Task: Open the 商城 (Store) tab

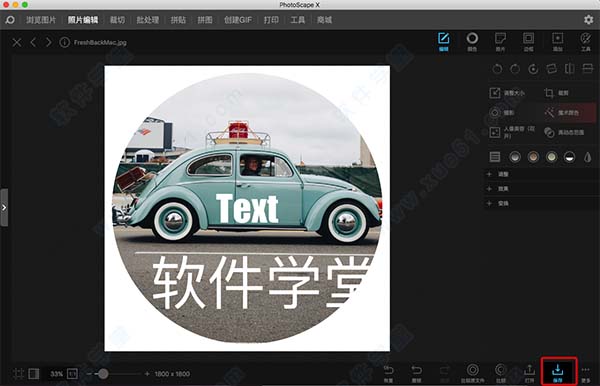Action: point(324,20)
